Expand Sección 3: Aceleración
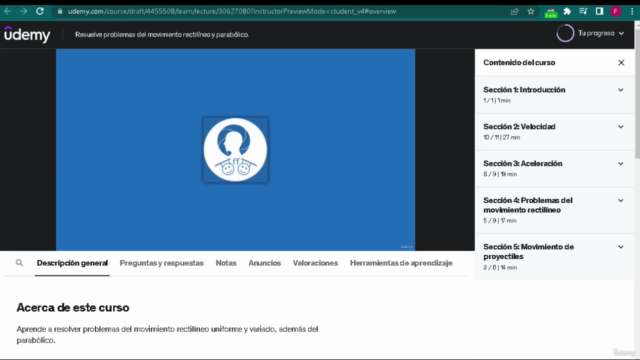The image size is (640, 360). (x=554, y=168)
